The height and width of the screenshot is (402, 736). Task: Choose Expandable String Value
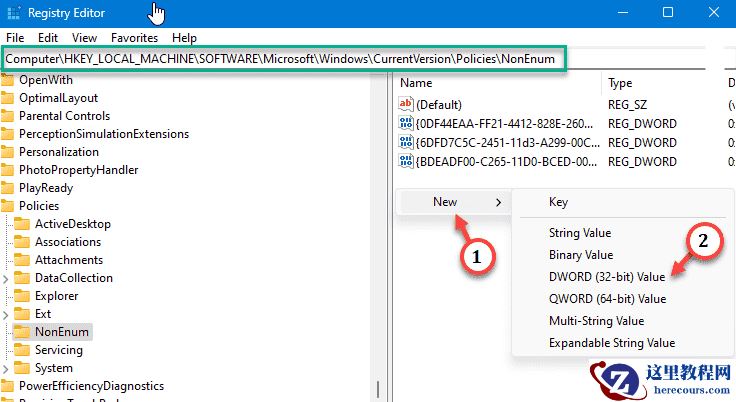point(612,343)
